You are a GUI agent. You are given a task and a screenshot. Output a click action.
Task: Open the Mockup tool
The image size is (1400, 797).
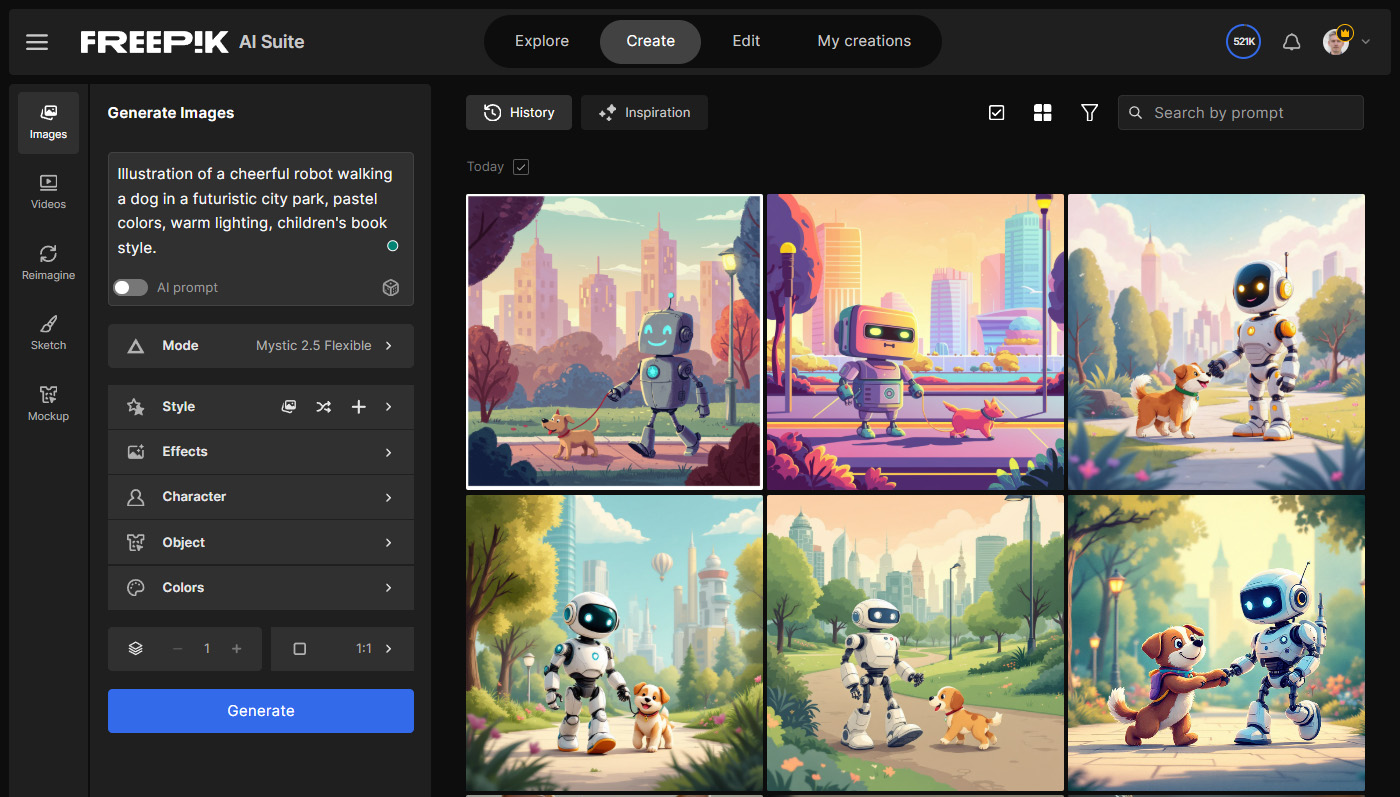[x=48, y=404]
